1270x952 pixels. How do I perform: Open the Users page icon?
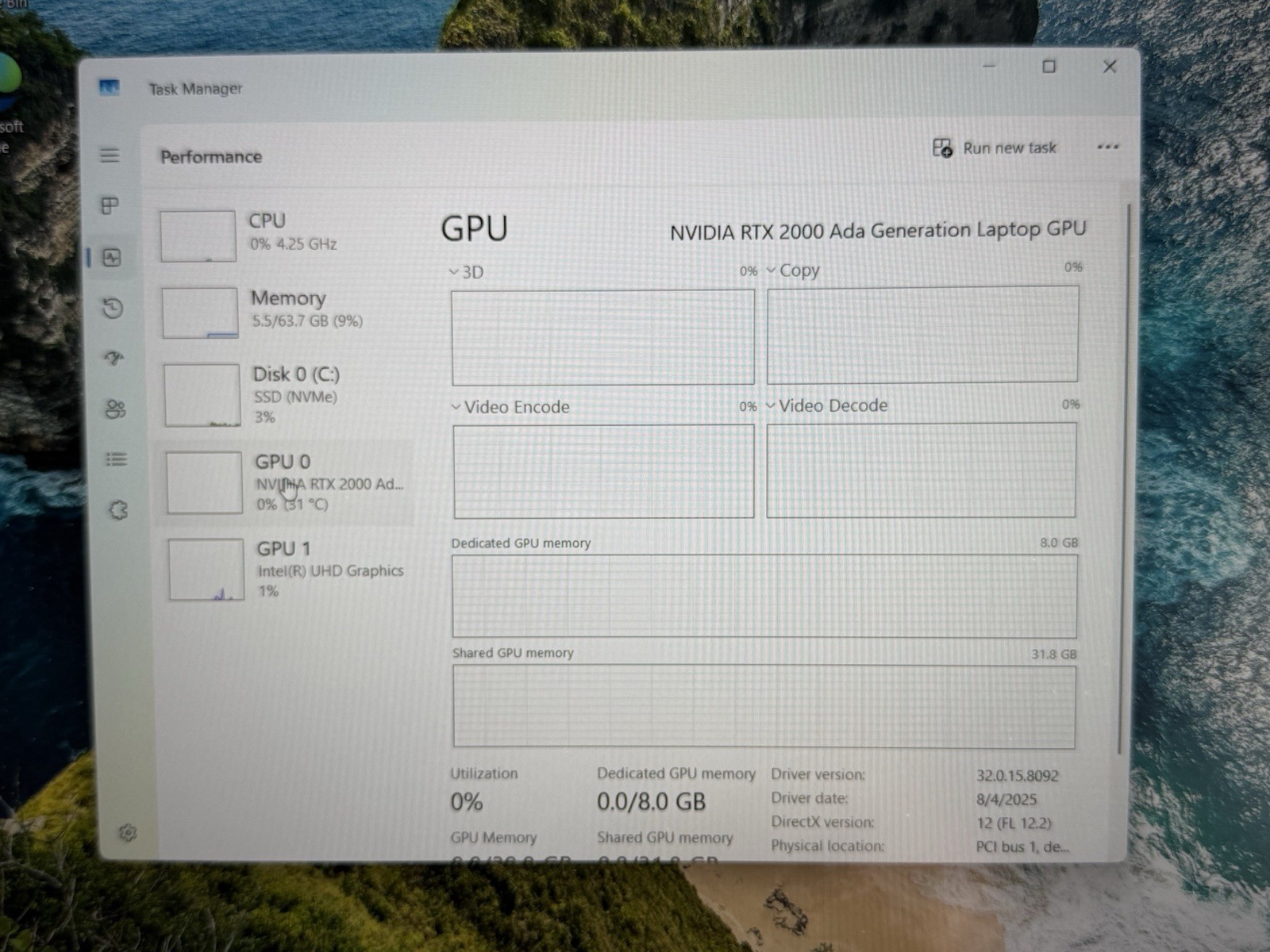(115, 409)
